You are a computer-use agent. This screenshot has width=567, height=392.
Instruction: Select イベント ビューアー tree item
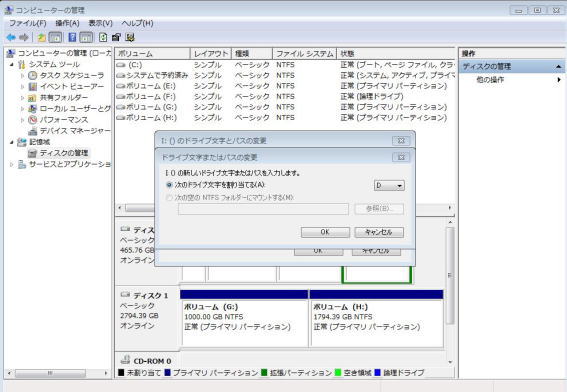(72, 86)
